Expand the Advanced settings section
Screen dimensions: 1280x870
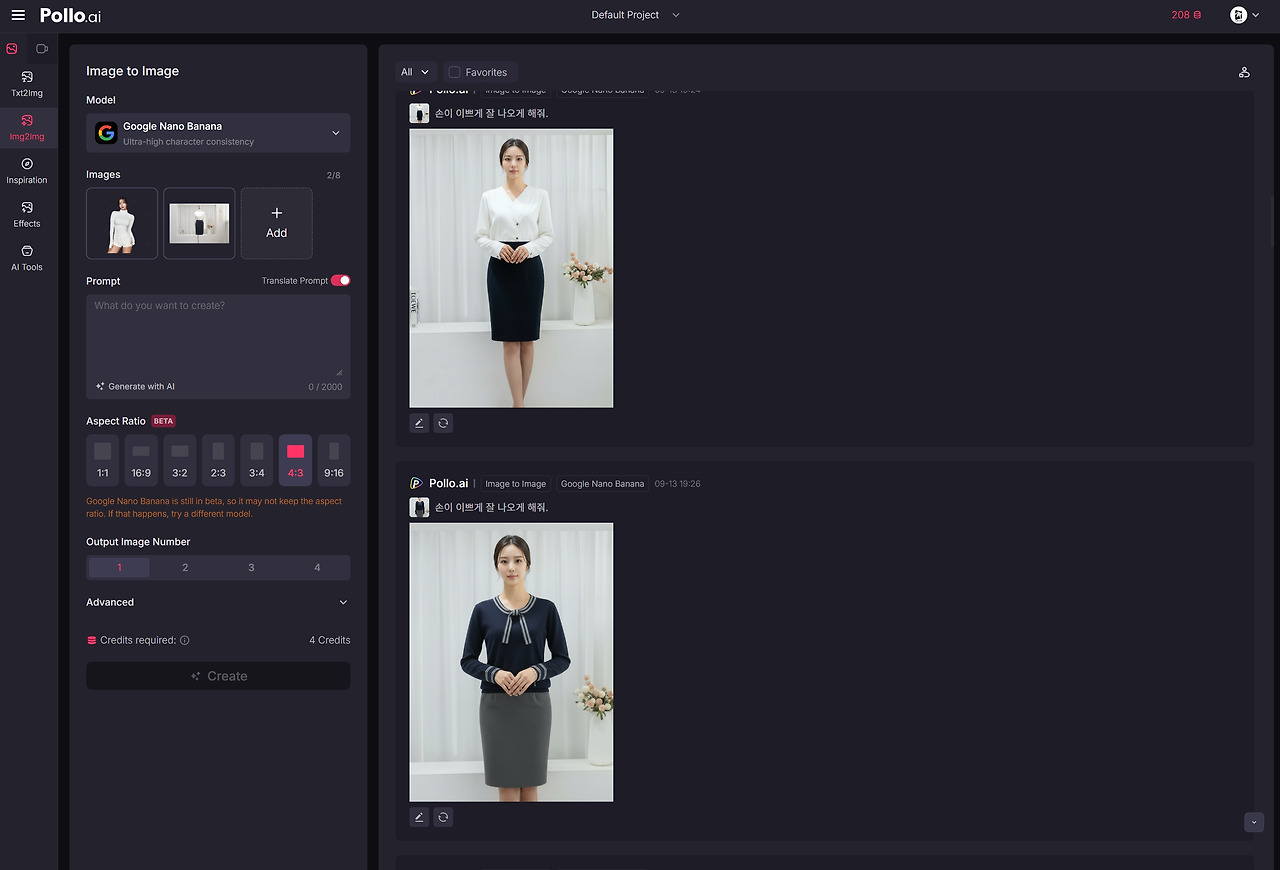pos(218,602)
